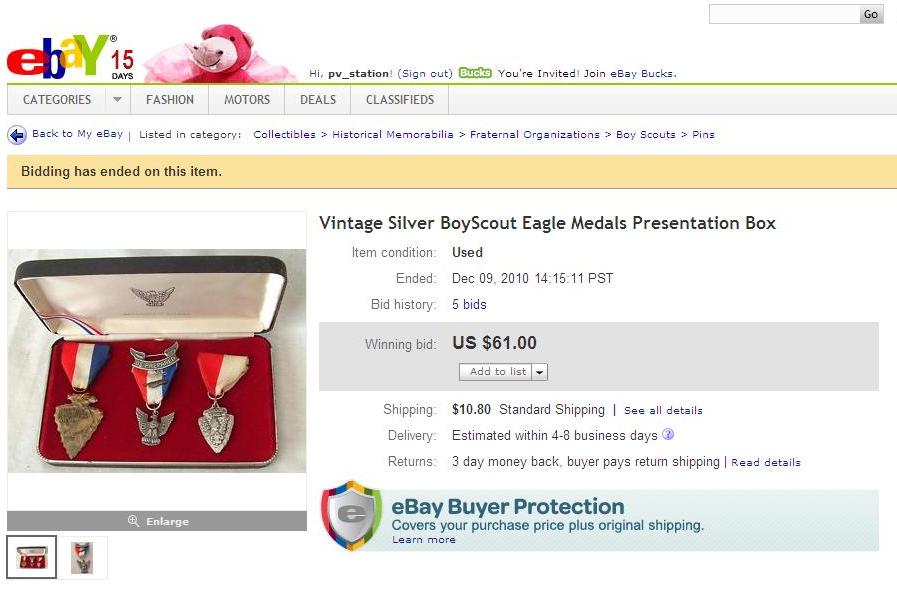Select the second item thumbnail

click(82, 557)
